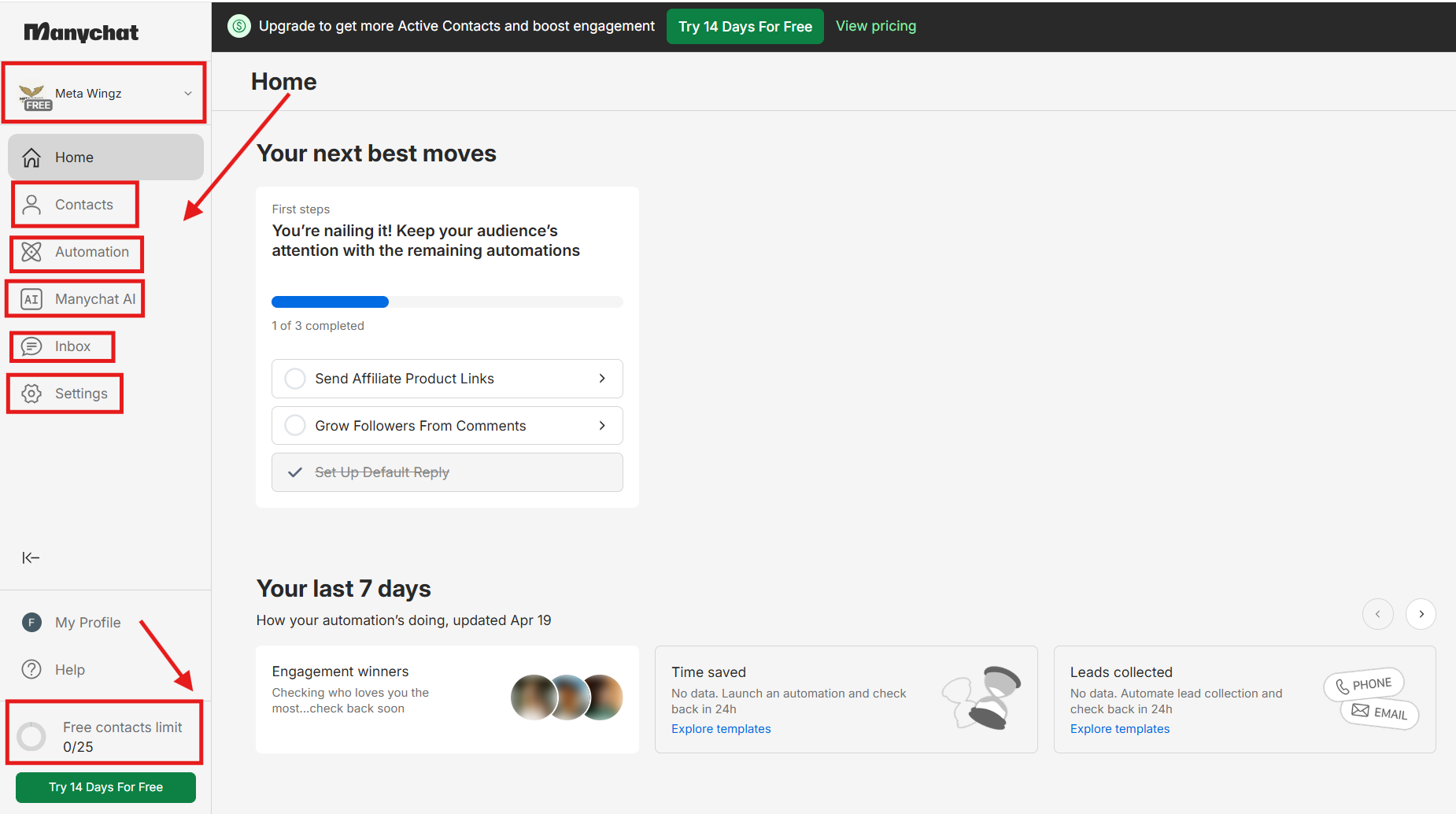The height and width of the screenshot is (814, 1456).
Task: Open the Meta Wingz account switcher chevron
Action: 188,93
